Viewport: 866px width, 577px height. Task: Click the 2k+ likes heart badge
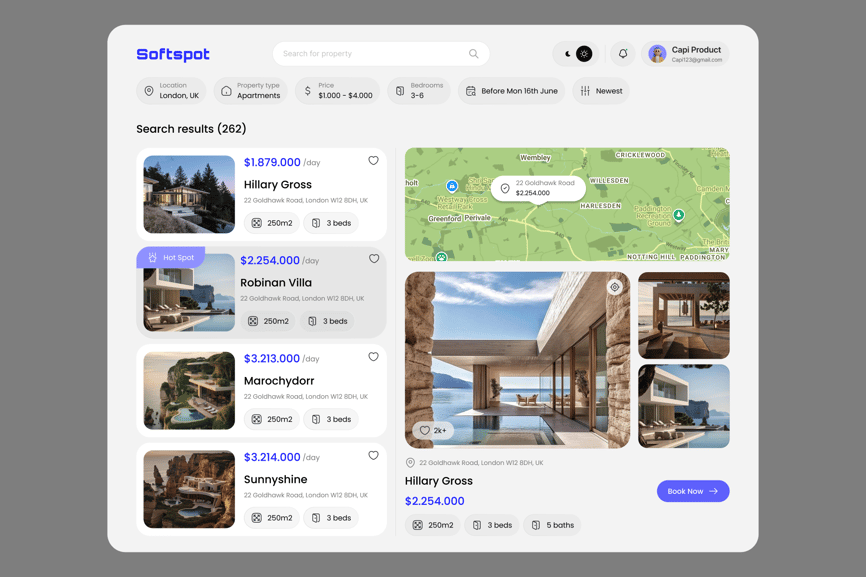click(432, 430)
